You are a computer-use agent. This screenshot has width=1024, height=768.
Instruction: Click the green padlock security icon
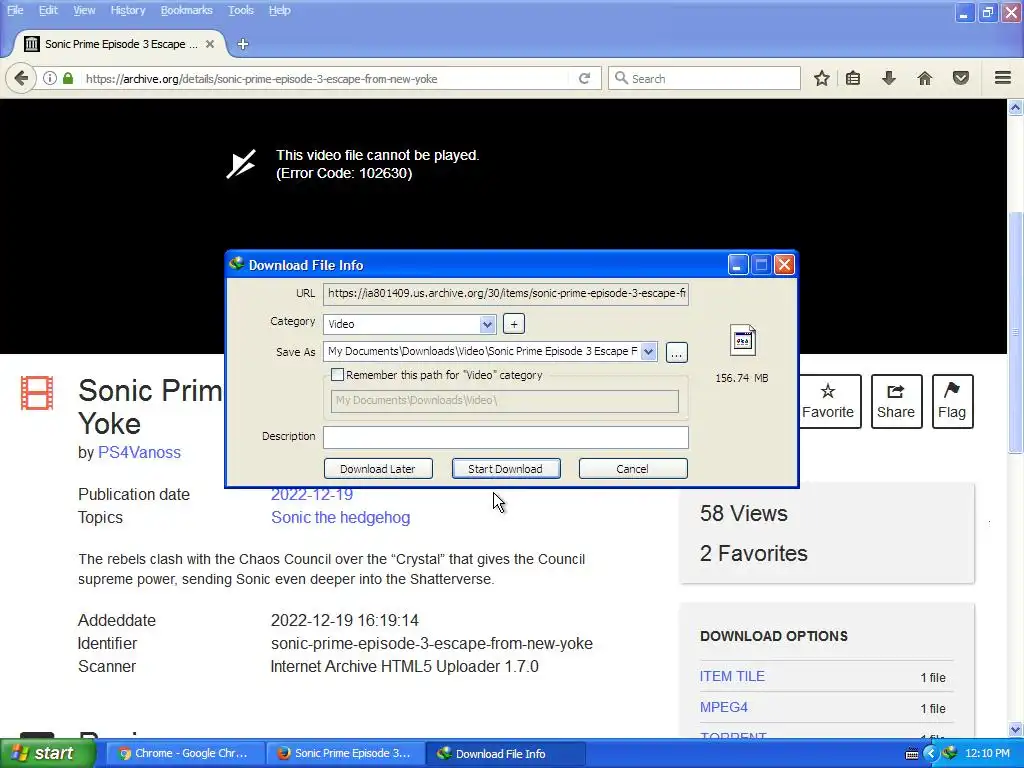tap(68, 78)
